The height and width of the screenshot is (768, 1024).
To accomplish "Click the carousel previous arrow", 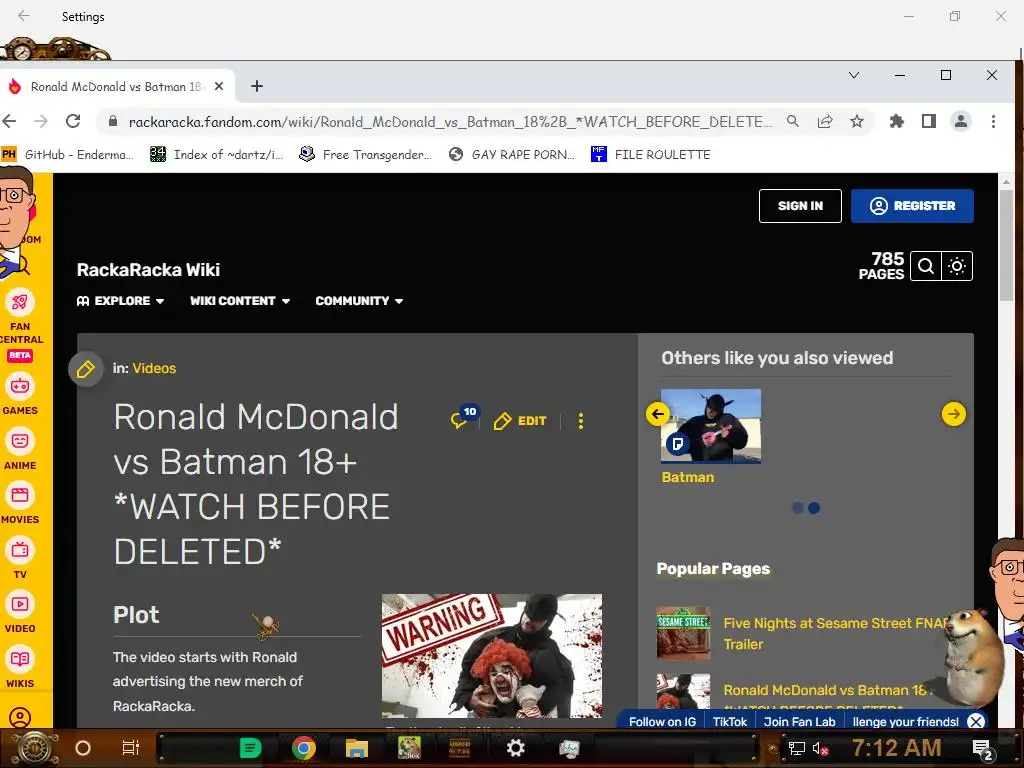I will (x=658, y=414).
